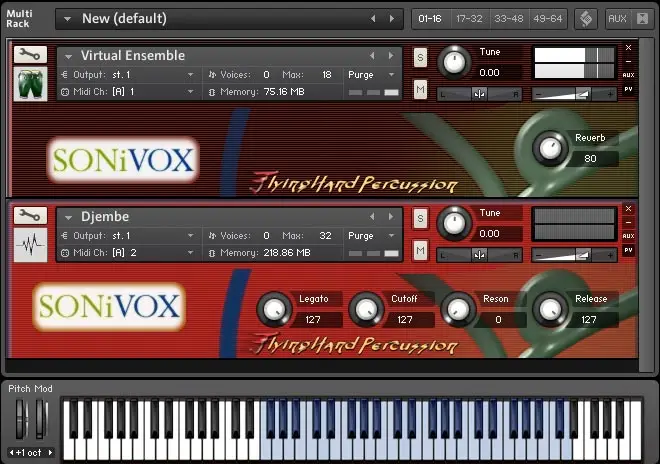Click the Djembe Cutoff value 127
Screen dimensions: 660x464
pos(405,320)
